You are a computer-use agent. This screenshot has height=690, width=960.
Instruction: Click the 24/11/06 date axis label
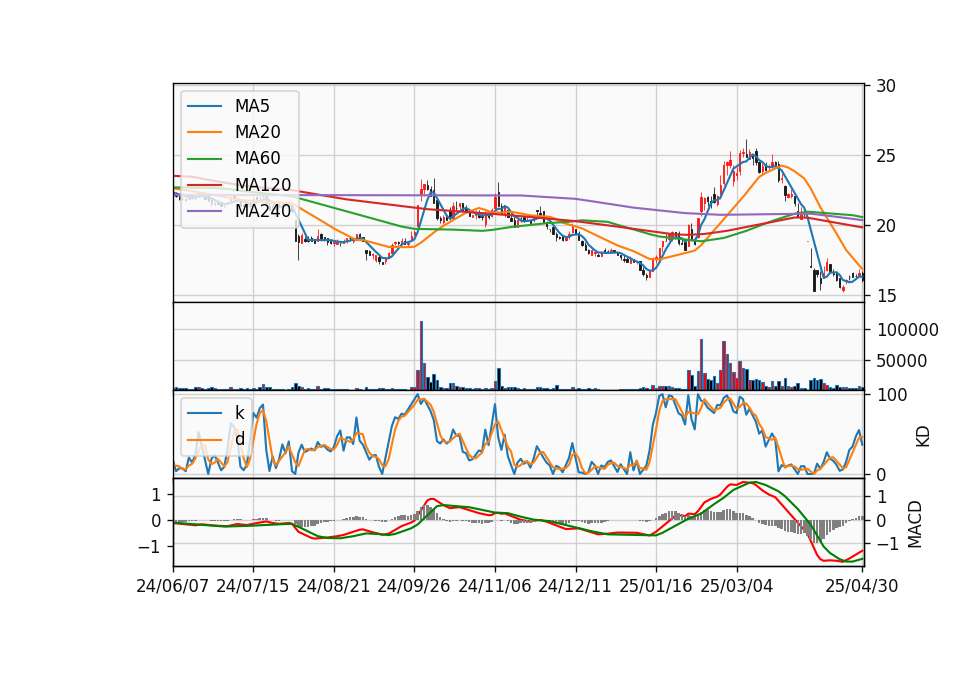495,586
